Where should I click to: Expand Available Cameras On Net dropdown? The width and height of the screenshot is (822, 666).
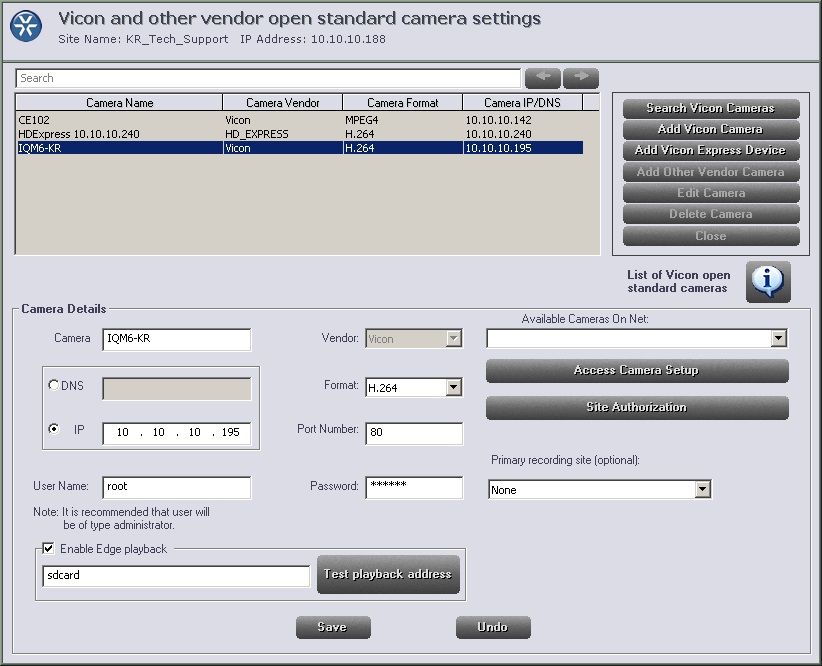click(x=778, y=339)
